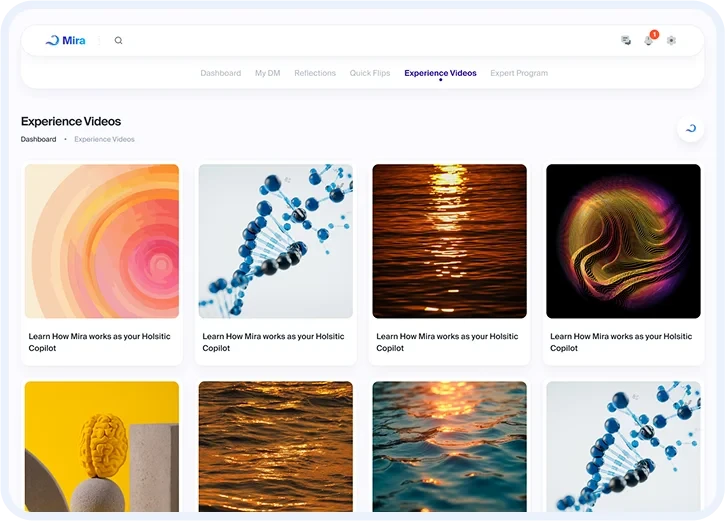Click the title under the first-row DNA video
725x521 pixels.
[x=273, y=342]
